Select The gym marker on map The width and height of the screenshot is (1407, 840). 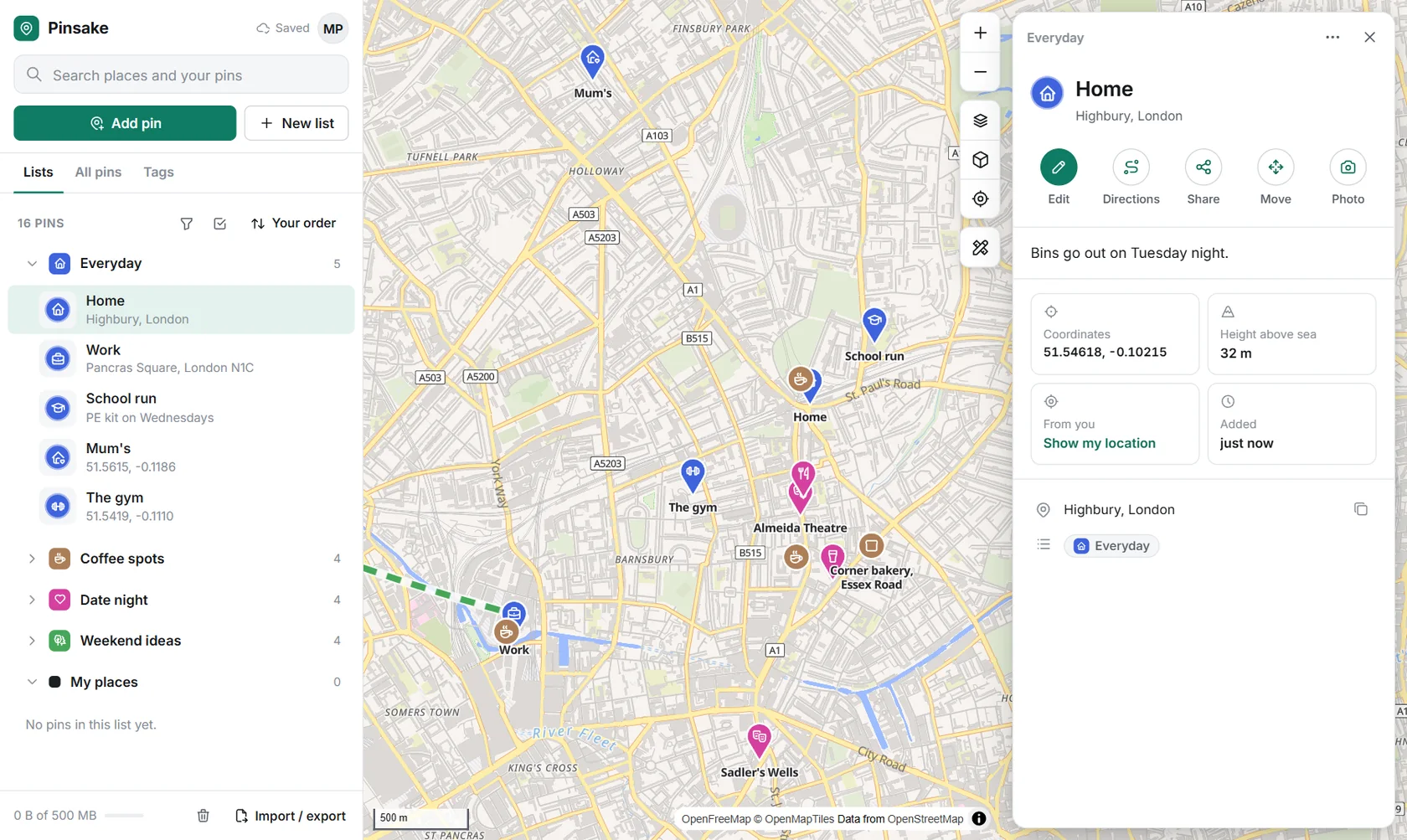pos(693,475)
